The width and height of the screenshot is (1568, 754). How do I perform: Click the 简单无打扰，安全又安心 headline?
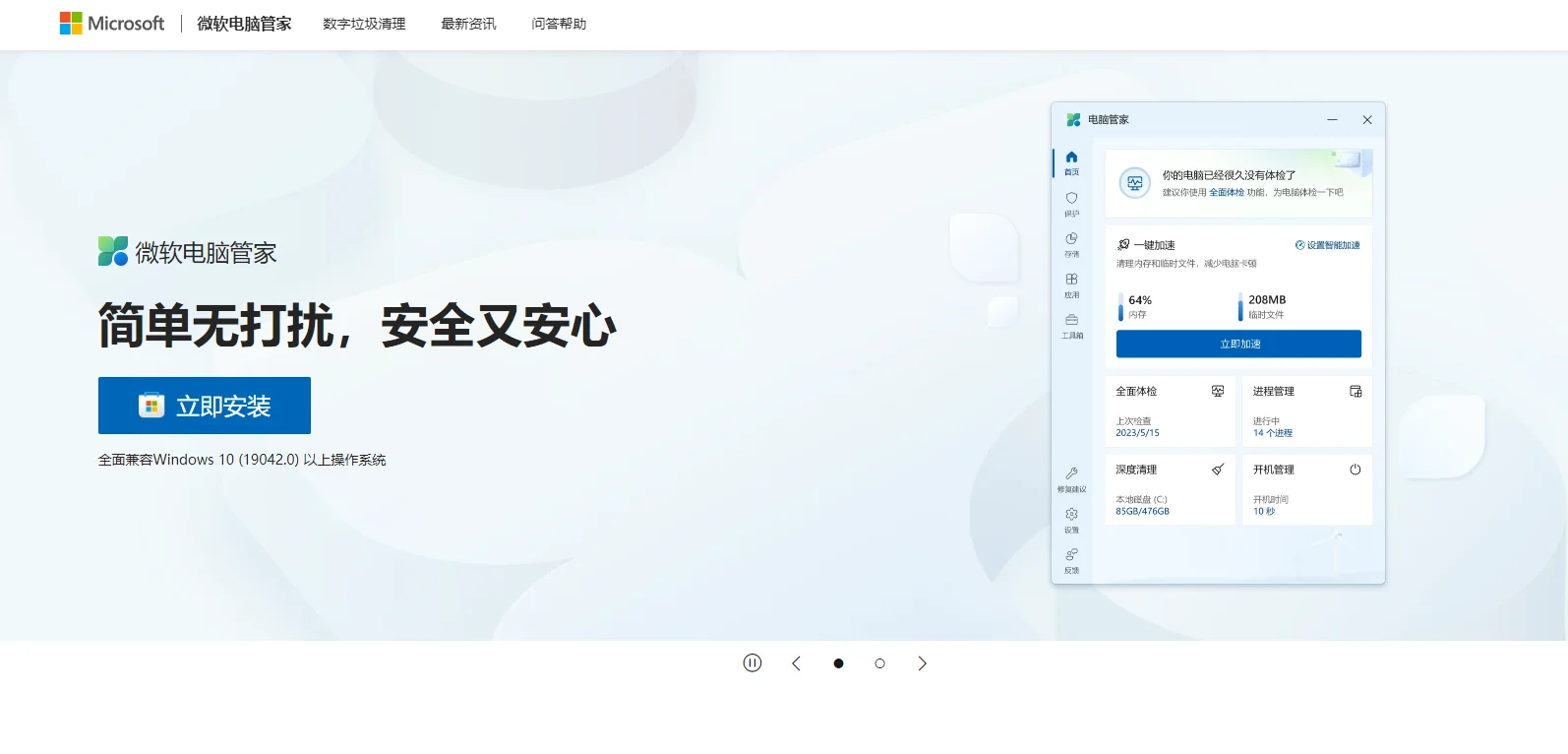pyautogui.click(x=357, y=326)
